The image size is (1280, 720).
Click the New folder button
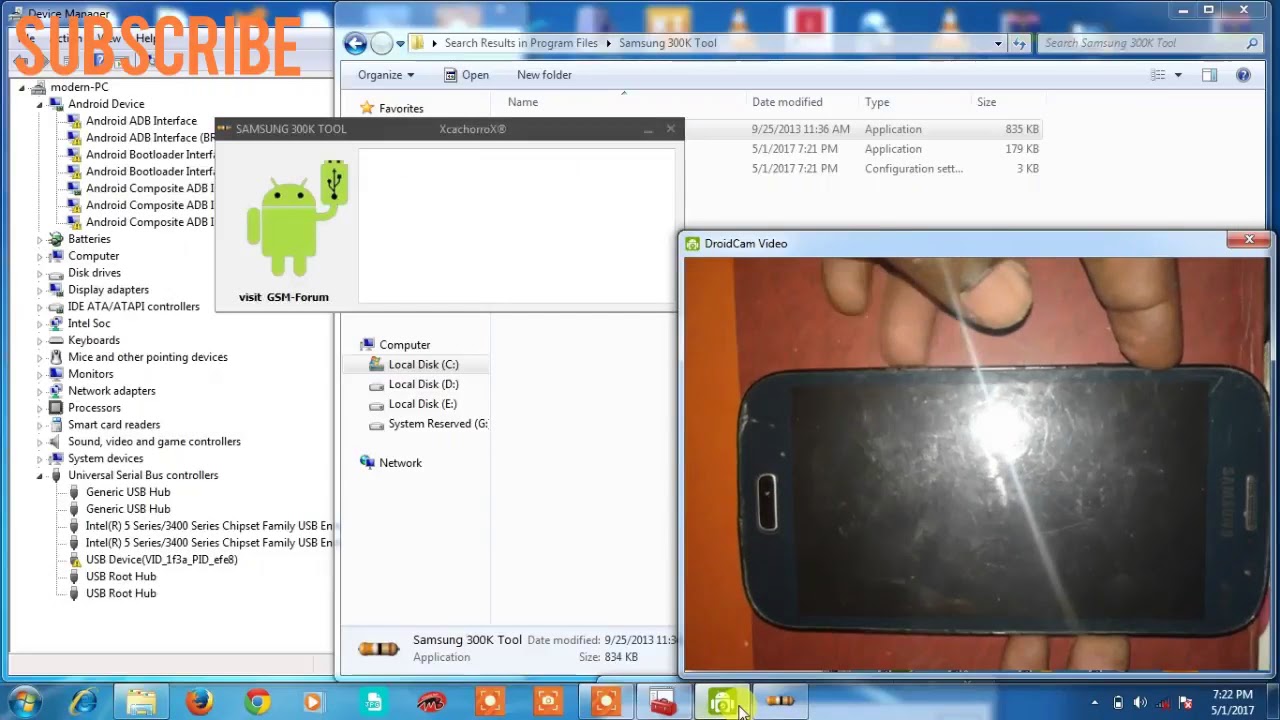tap(544, 75)
